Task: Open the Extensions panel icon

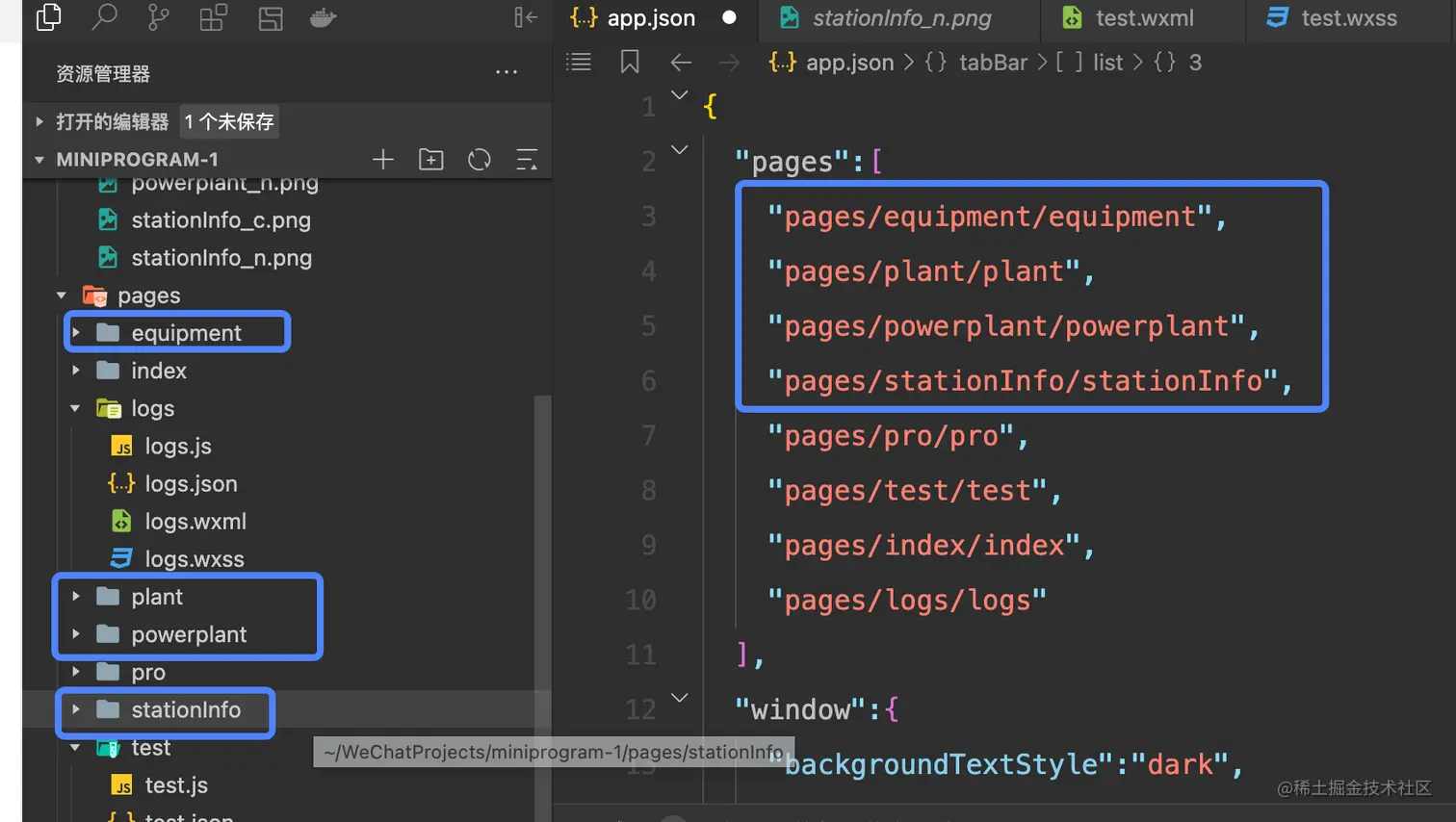Action: (214, 17)
